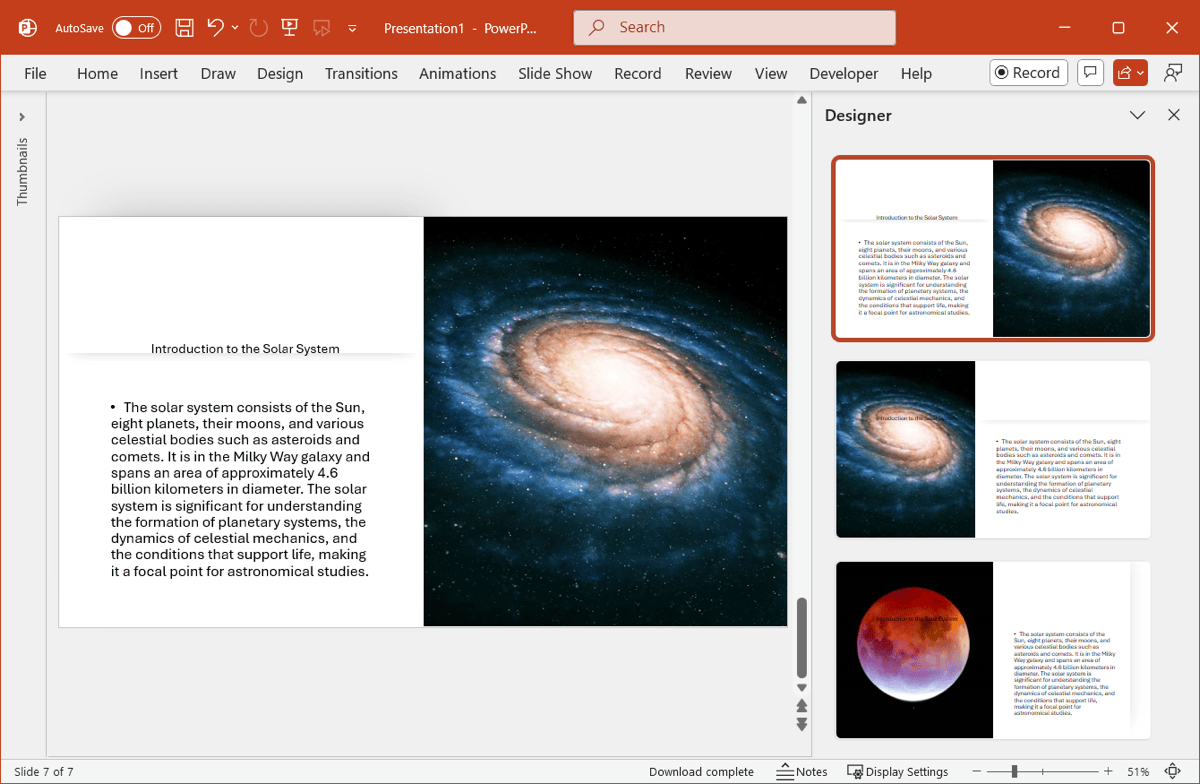Click the zoom in plus button

[1108, 772]
